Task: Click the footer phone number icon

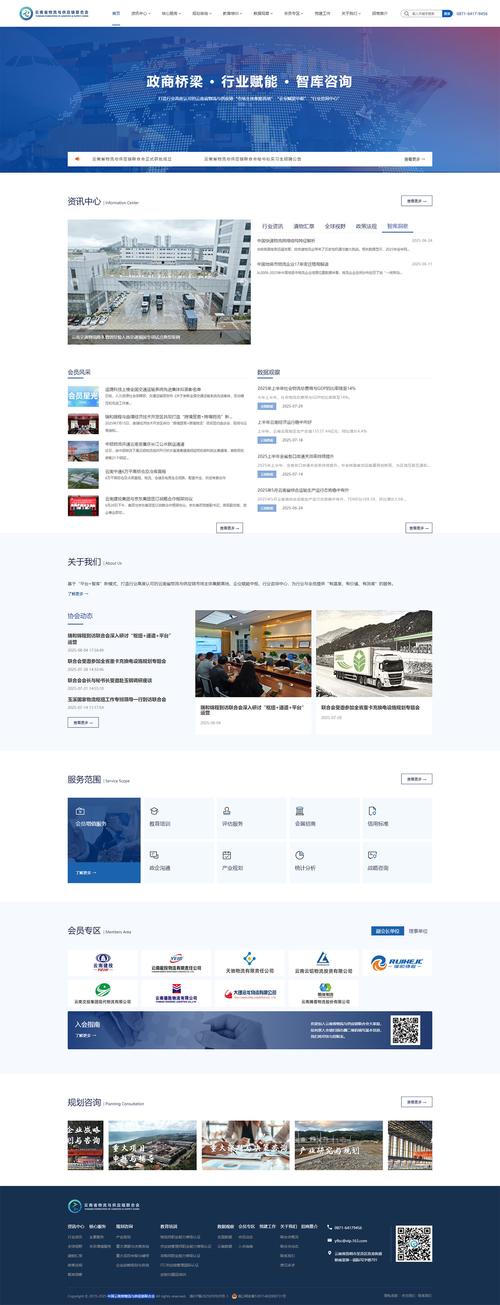Action: (x=329, y=1227)
